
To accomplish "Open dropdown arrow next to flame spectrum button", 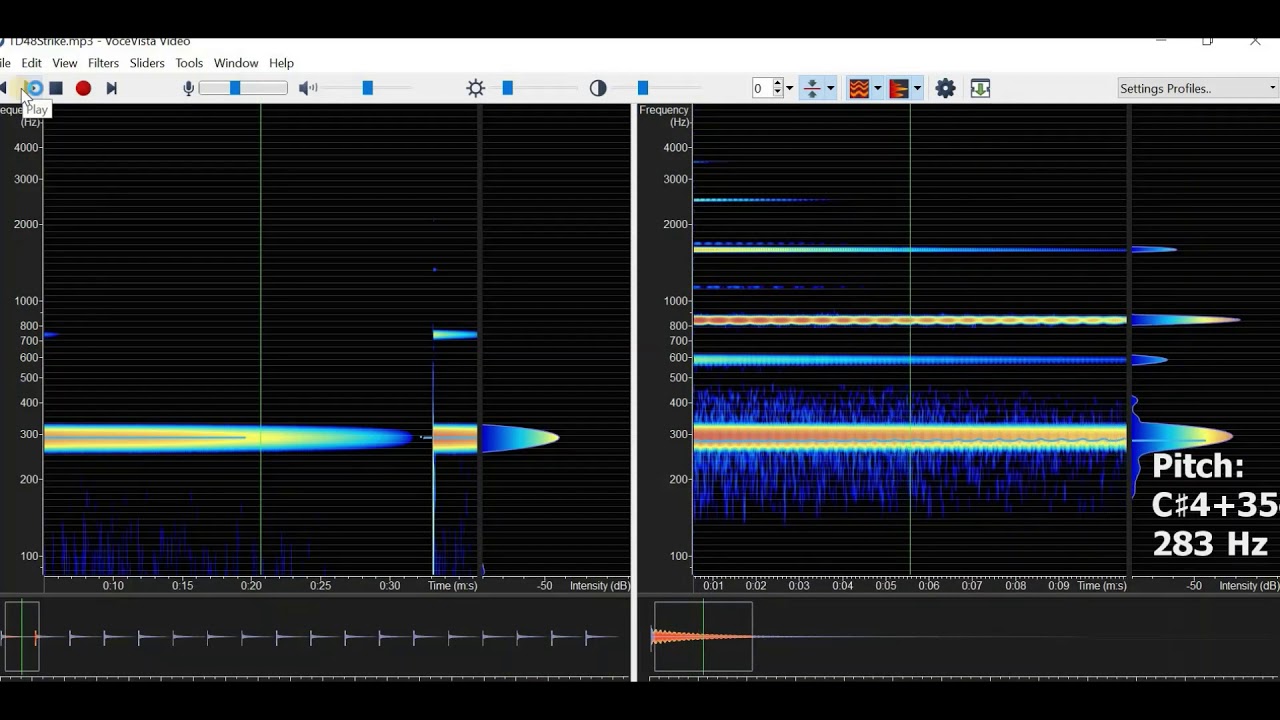I will (917, 88).
